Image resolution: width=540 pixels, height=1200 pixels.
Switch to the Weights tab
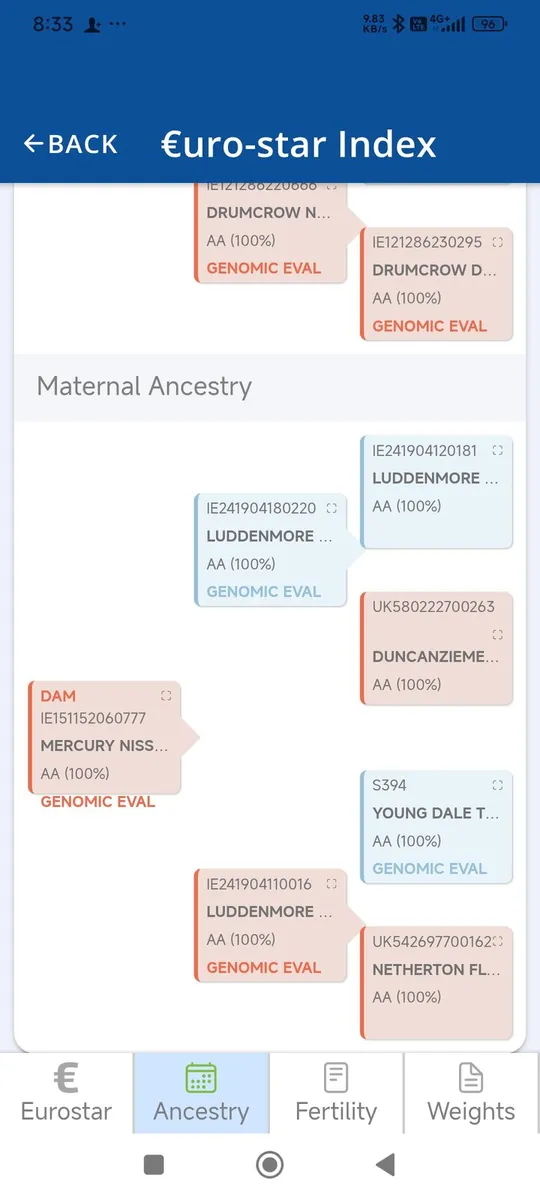point(471,1092)
